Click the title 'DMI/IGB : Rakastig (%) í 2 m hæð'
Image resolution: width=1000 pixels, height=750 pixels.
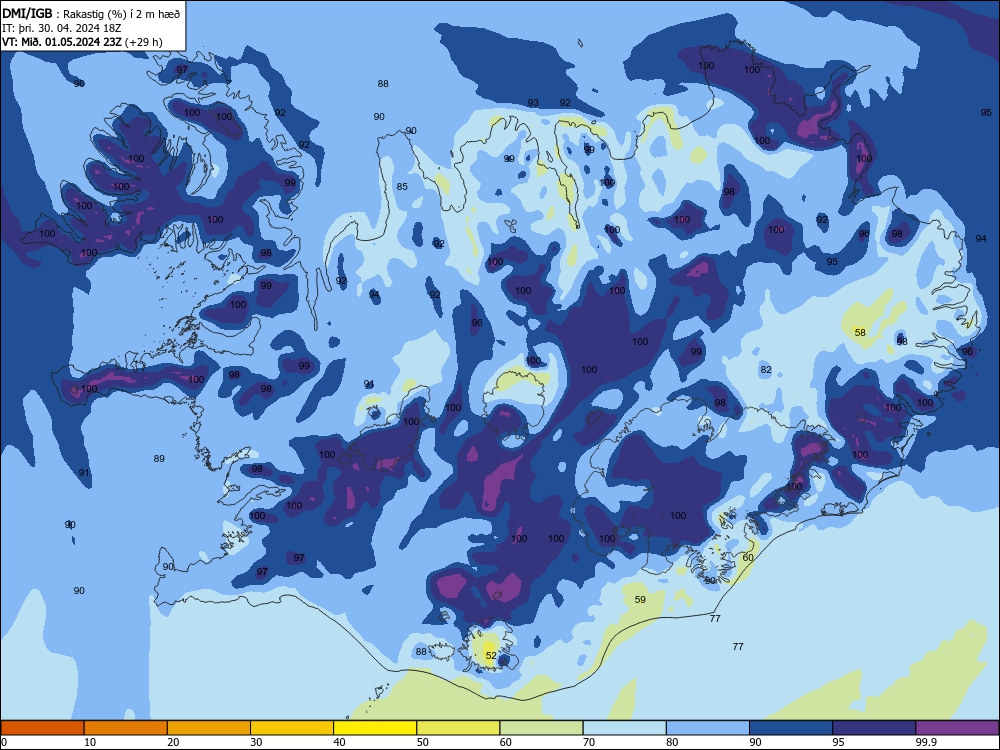pyautogui.click(x=91, y=14)
